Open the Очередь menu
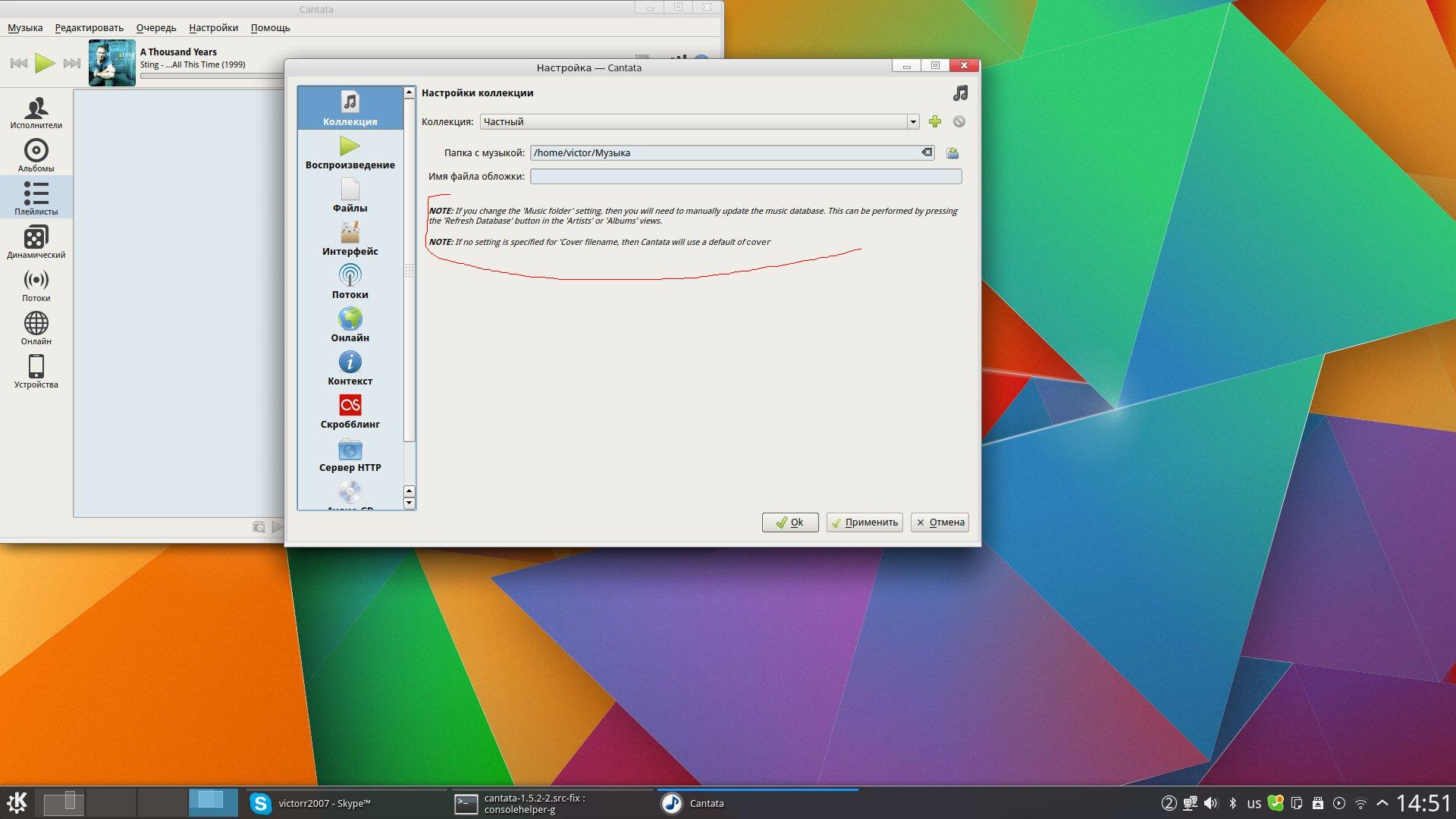 [x=156, y=28]
